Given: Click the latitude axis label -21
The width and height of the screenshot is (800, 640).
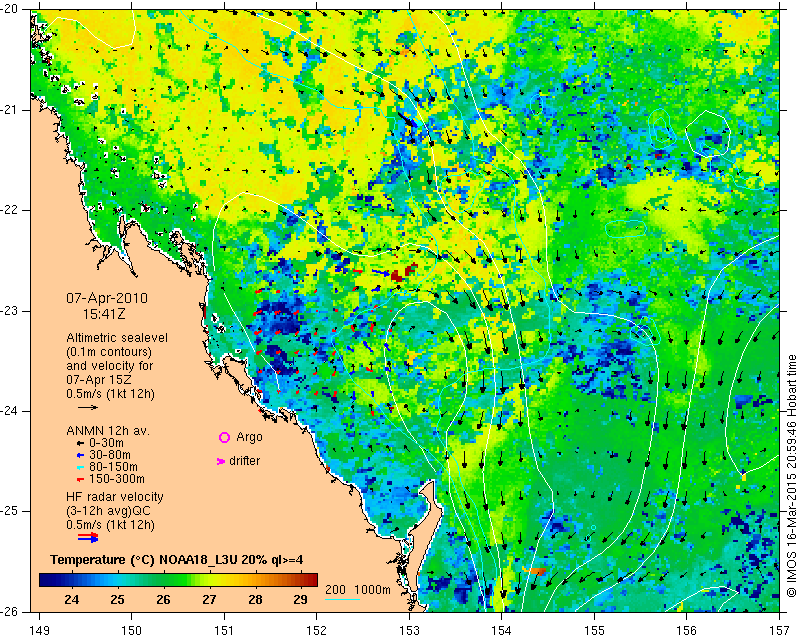Looking at the screenshot, I should [x=9, y=110].
